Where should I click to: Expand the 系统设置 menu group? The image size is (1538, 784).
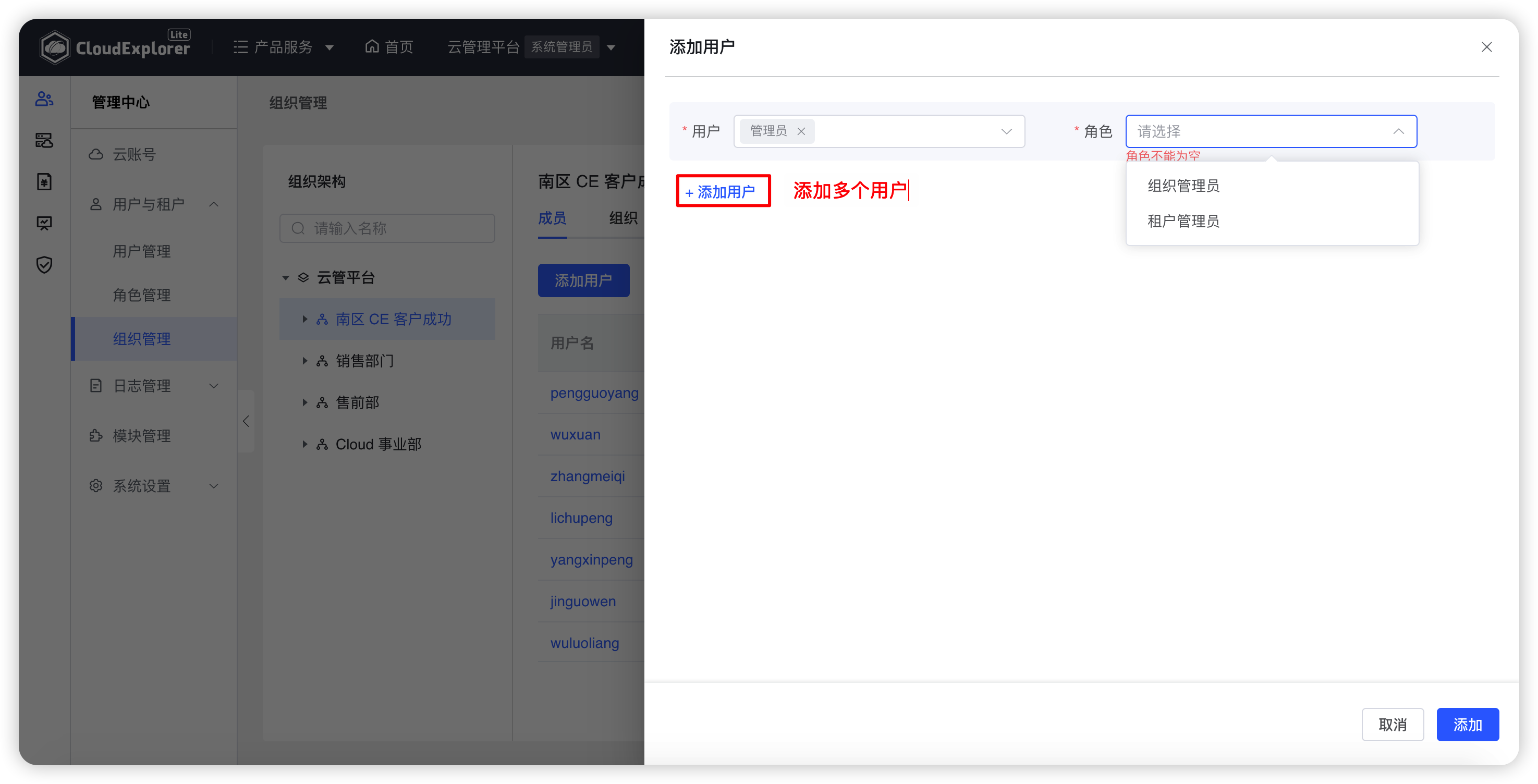(x=214, y=486)
